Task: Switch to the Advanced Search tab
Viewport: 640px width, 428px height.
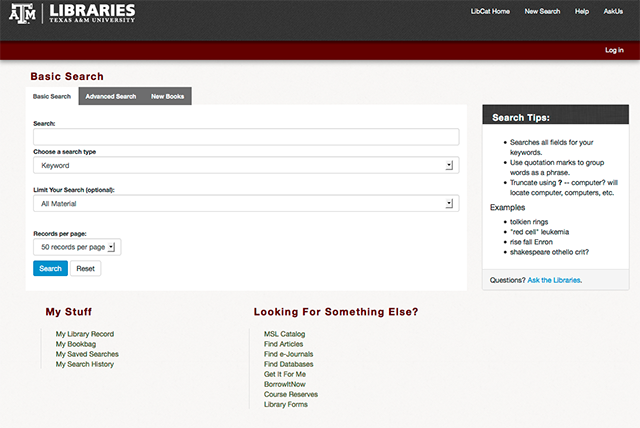Action: coord(110,97)
